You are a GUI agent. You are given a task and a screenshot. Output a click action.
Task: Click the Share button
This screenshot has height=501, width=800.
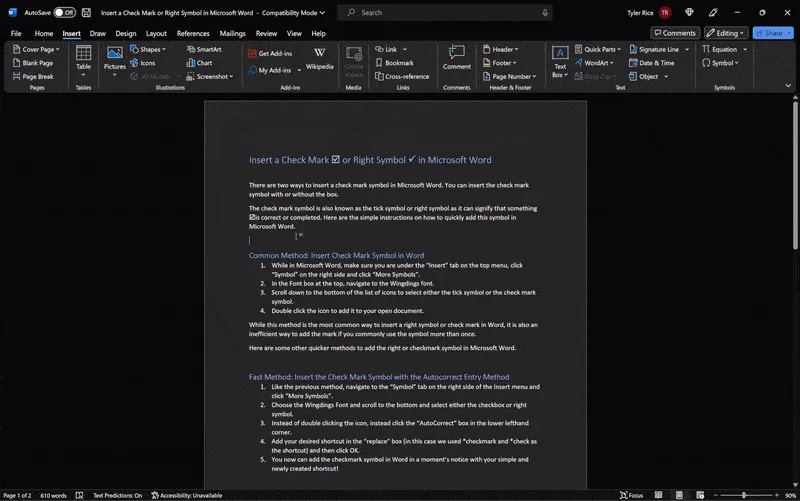(773, 33)
